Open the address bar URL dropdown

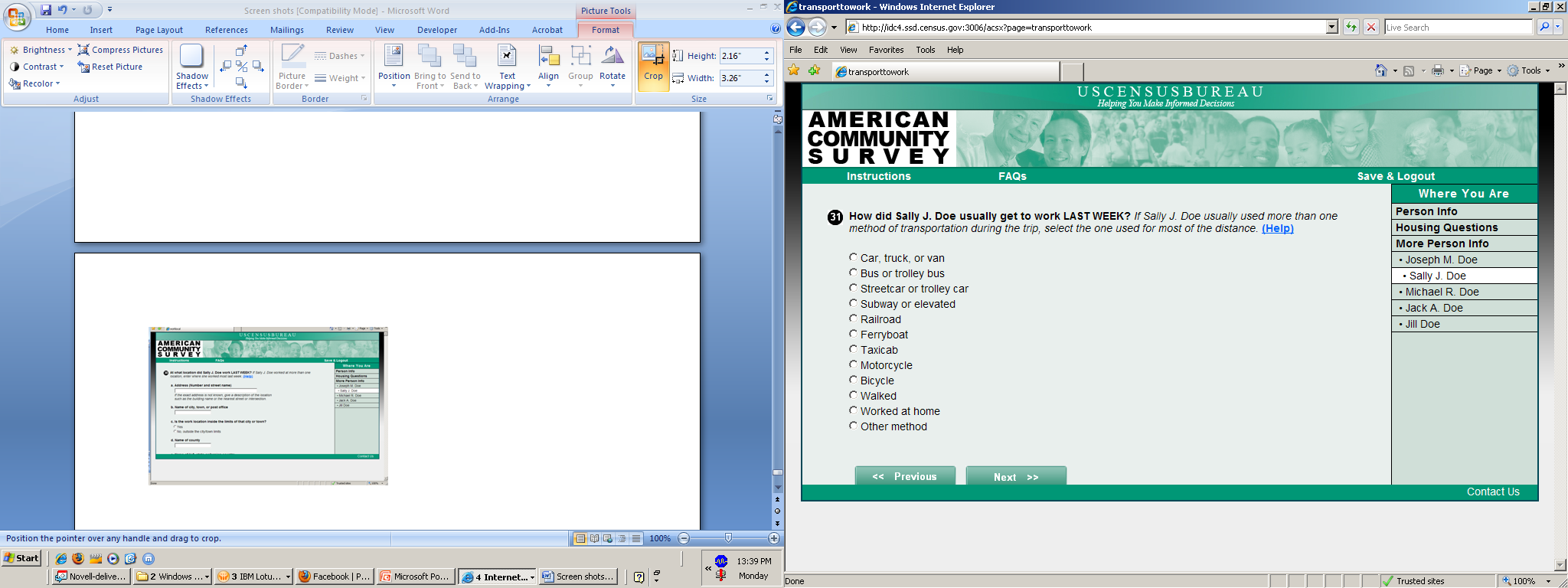[x=1331, y=28]
